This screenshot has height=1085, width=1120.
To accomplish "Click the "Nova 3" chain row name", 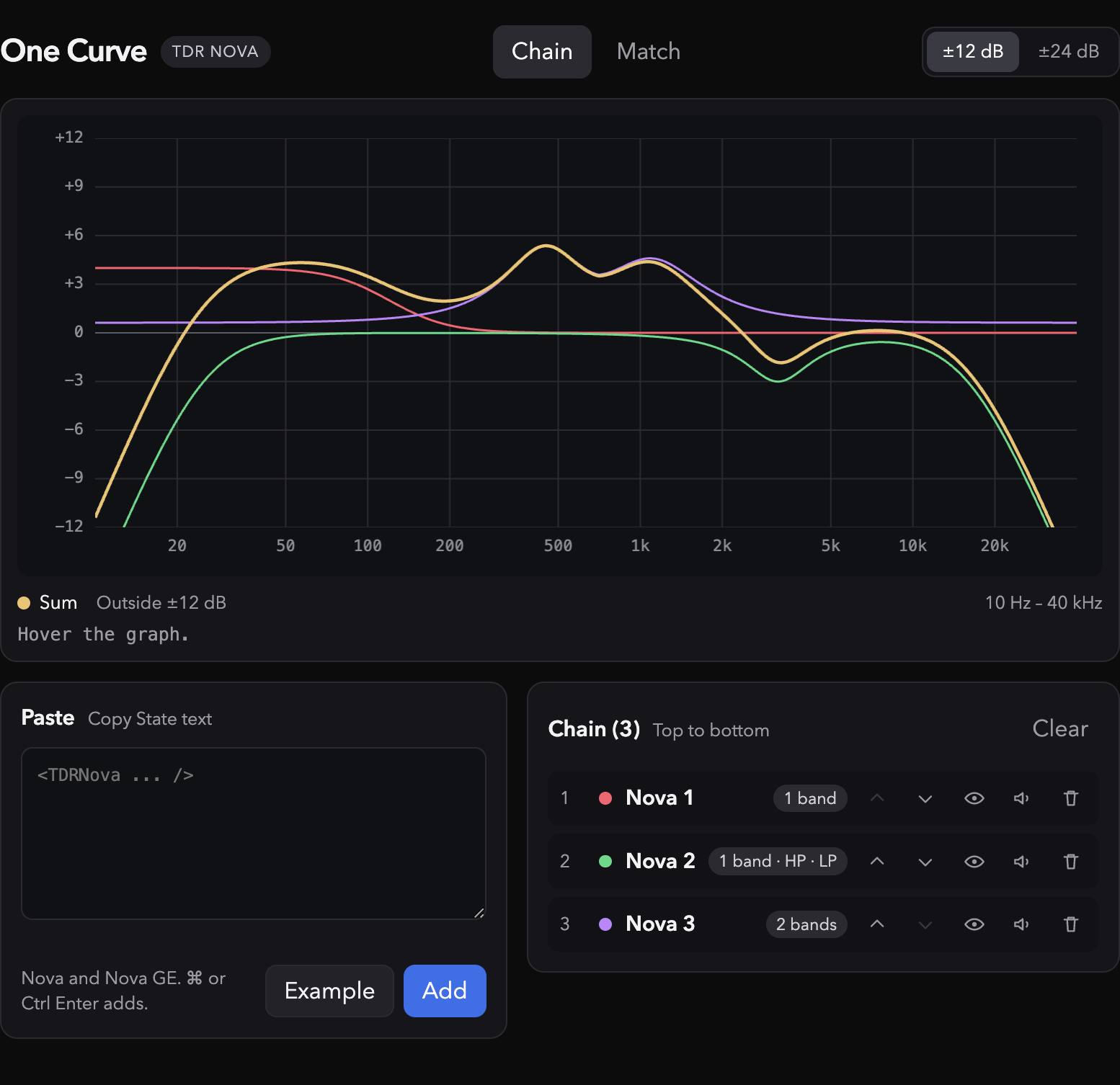I will click(660, 924).
